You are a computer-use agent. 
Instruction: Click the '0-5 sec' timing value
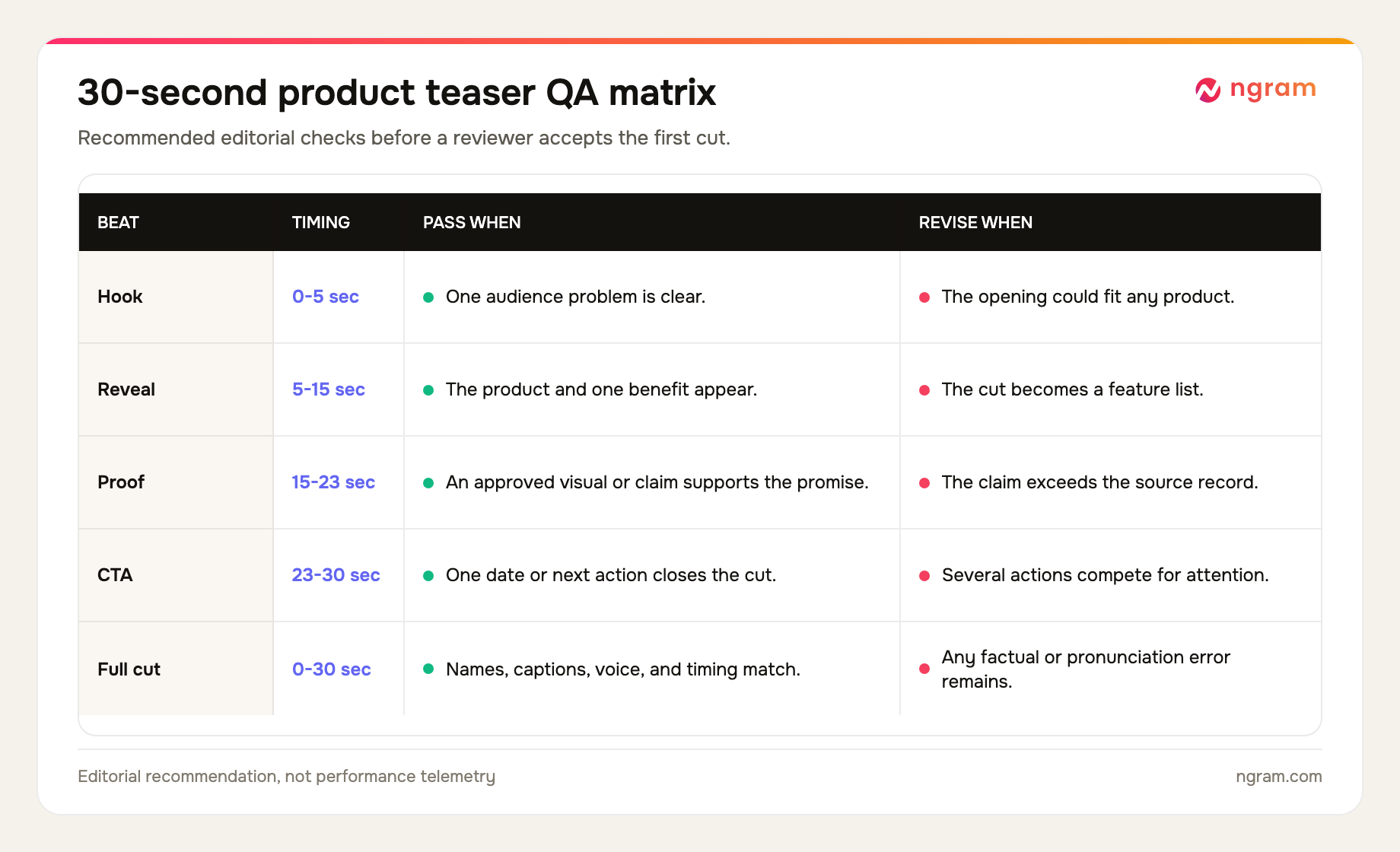[326, 297]
